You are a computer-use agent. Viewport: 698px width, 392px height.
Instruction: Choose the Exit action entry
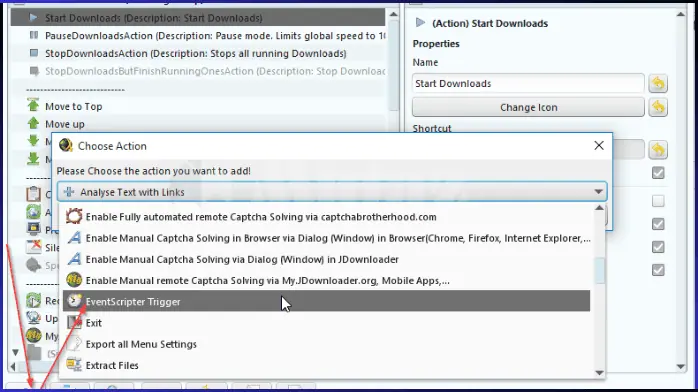[x=326, y=323]
